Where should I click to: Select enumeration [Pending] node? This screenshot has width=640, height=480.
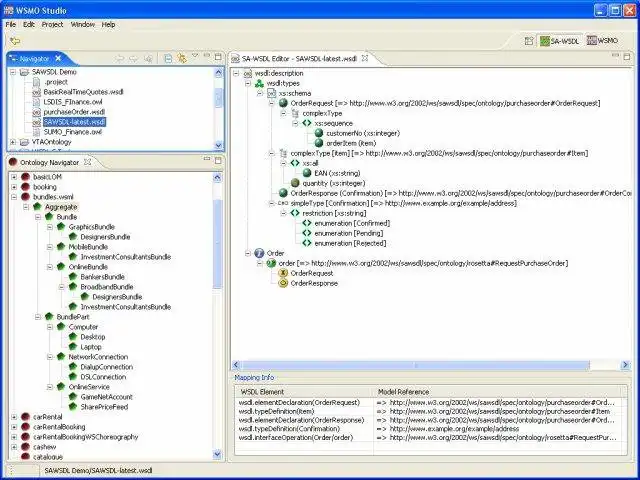click(x=349, y=233)
